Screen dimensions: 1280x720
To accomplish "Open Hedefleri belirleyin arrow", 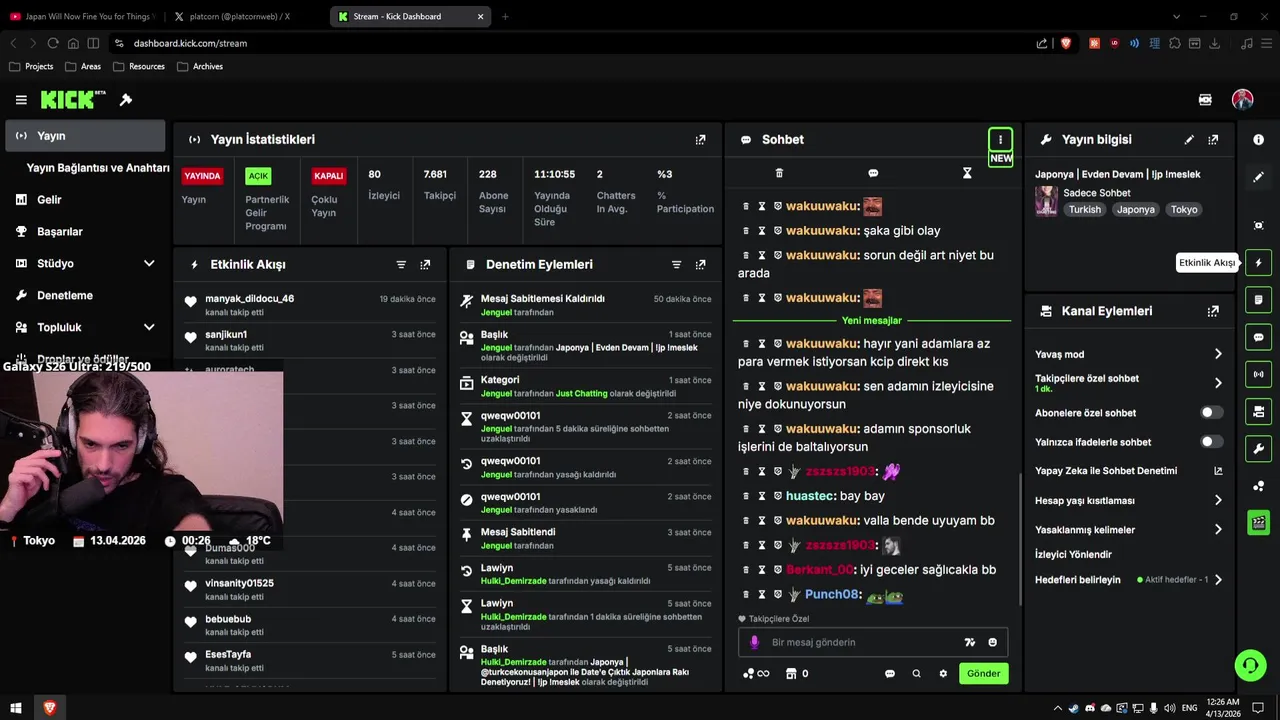I will click(x=1218, y=580).
